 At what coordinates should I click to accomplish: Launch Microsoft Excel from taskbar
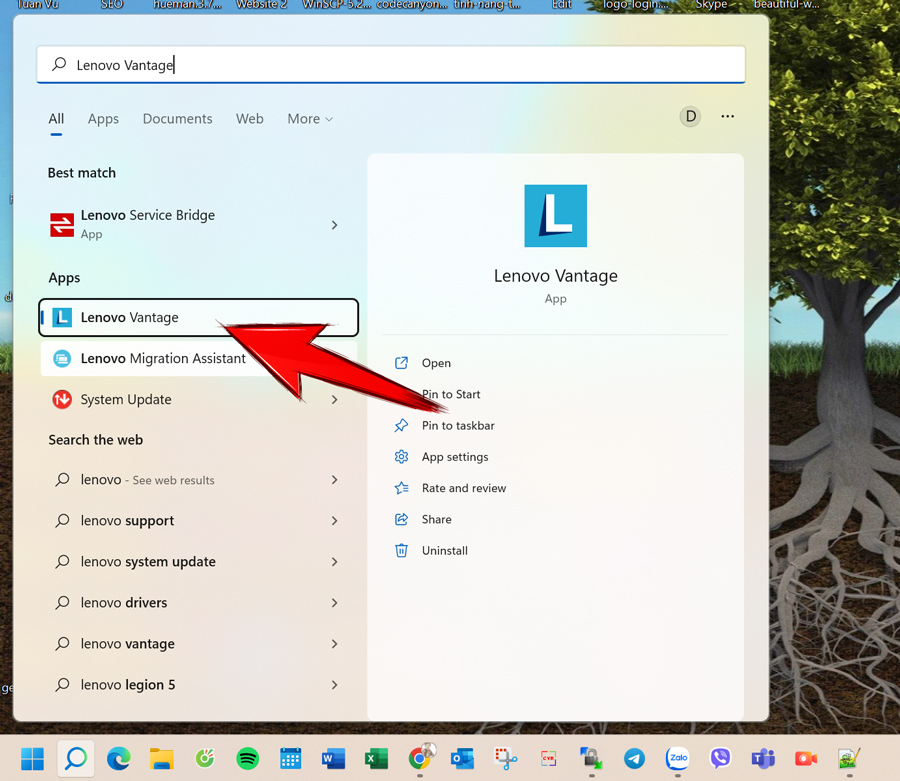coord(377,759)
